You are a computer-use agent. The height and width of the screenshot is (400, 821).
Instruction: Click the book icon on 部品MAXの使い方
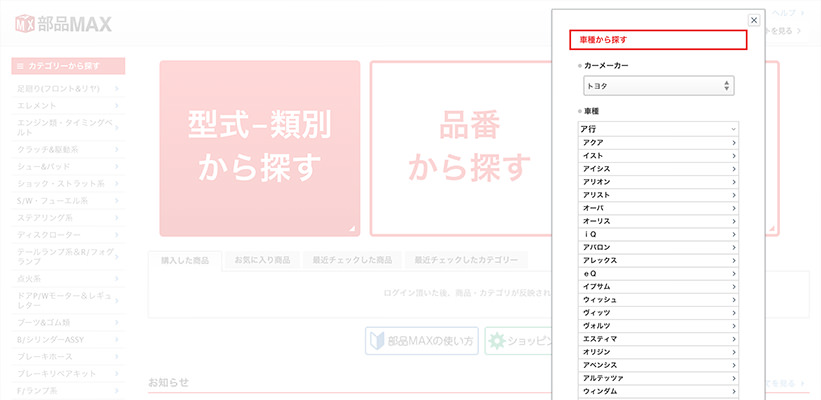[378, 341]
